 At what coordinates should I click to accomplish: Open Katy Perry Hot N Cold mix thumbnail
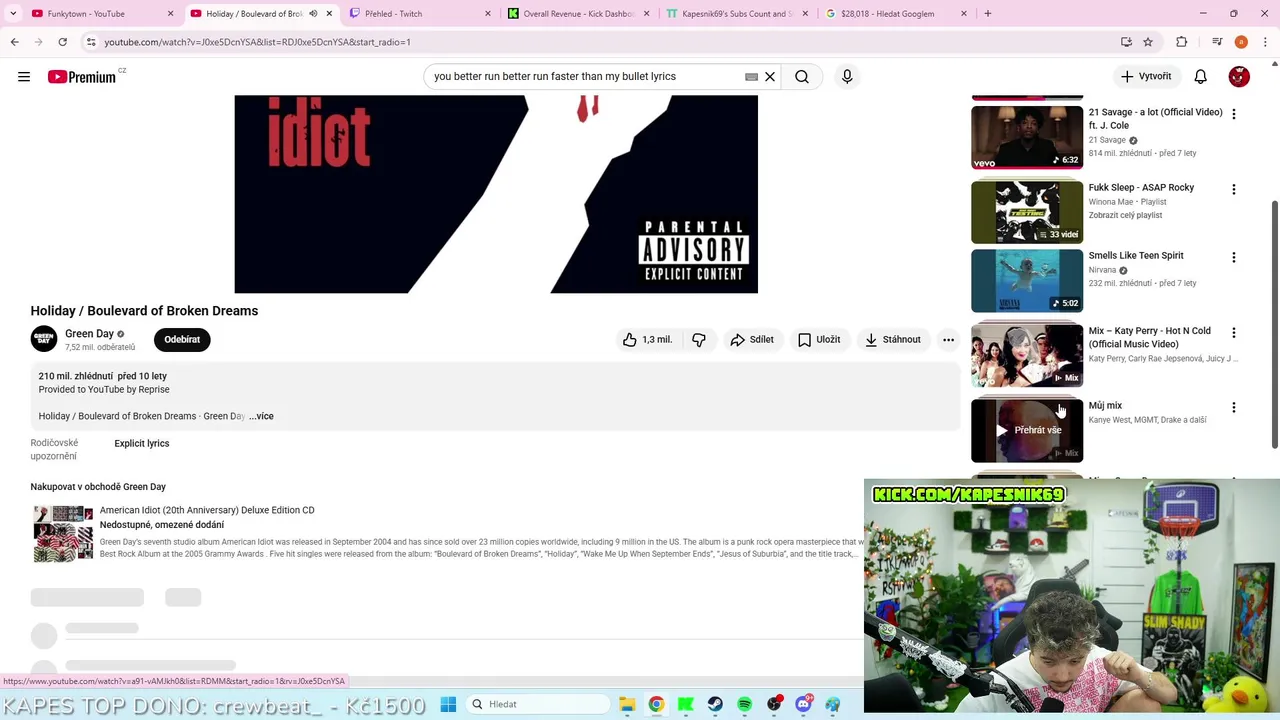[x=1027, y=355]
